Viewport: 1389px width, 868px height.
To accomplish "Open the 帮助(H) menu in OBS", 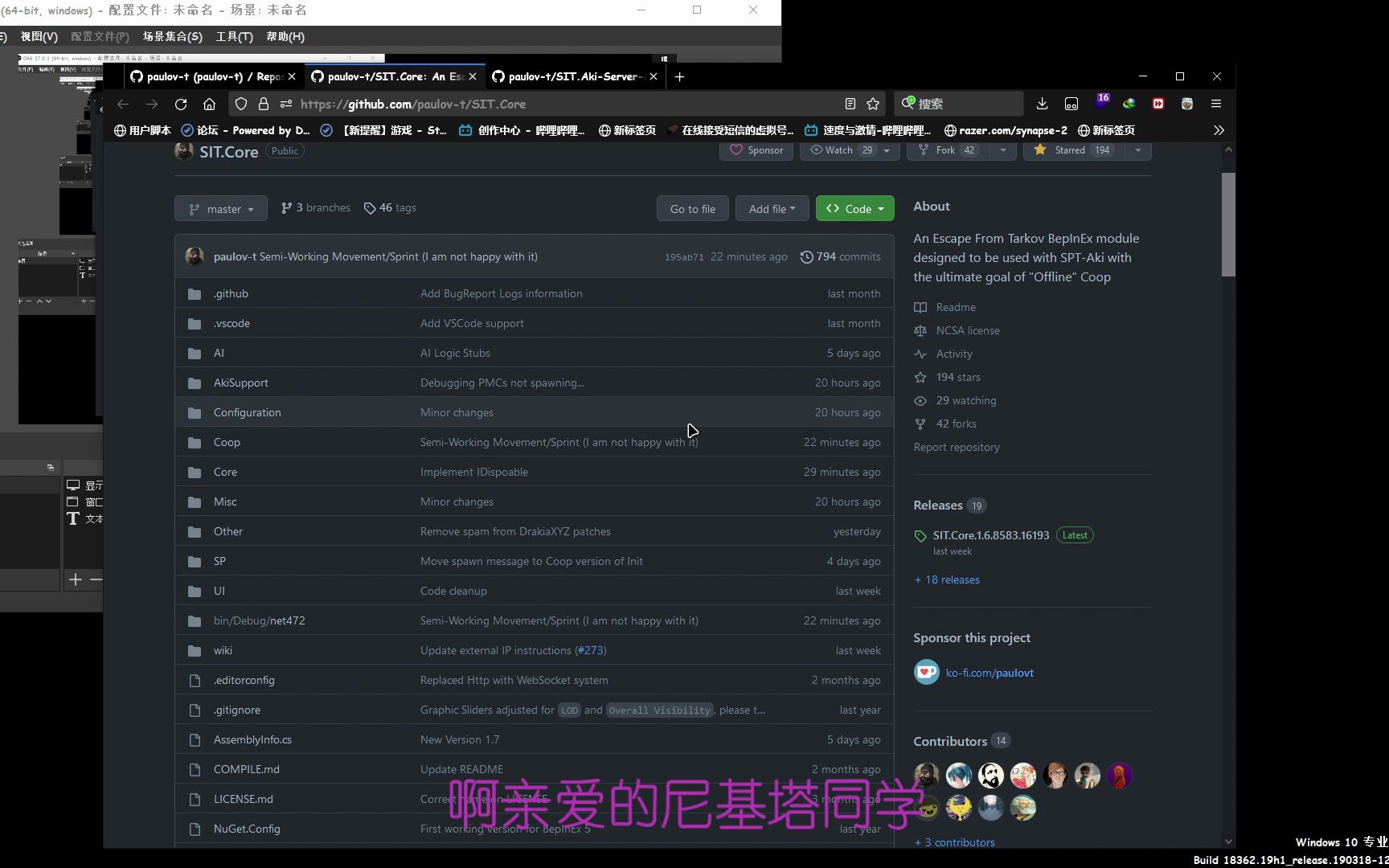I will pos(285,36).
